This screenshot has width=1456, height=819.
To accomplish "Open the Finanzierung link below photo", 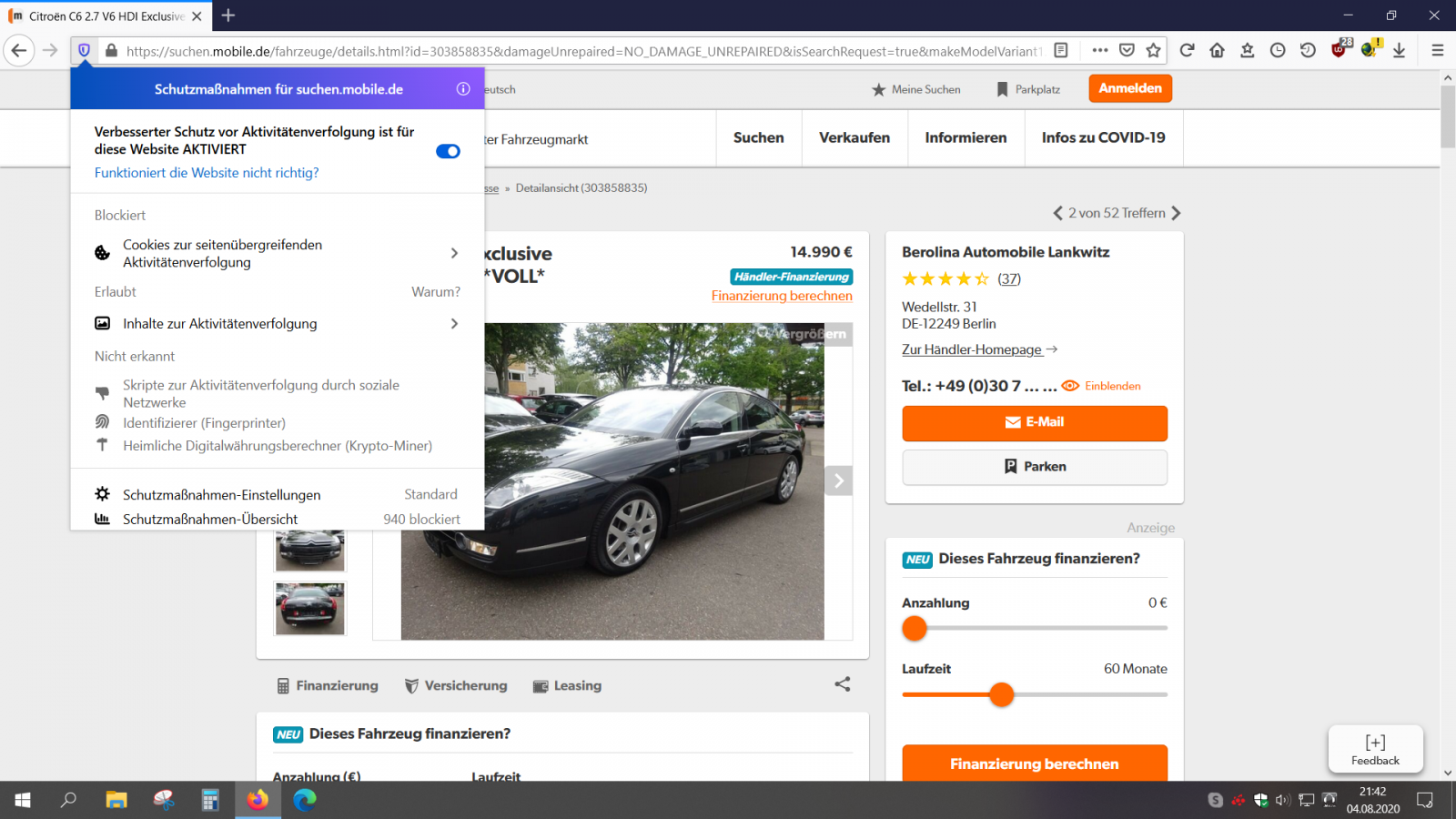I will pos(328,686).
